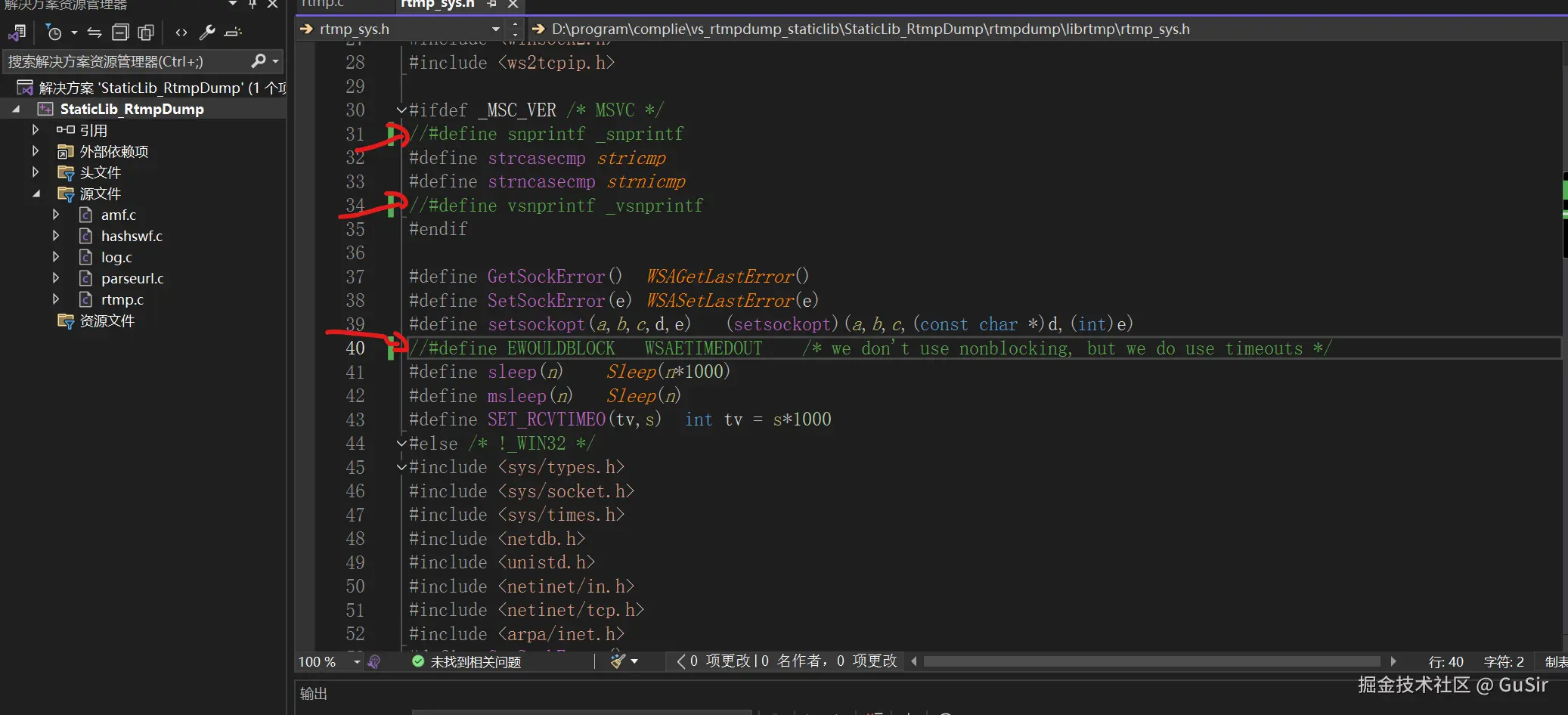Collapse all items in Solution Explorer
The width and height of the screenshot is (1568, 715).
(x=120, y=32)
